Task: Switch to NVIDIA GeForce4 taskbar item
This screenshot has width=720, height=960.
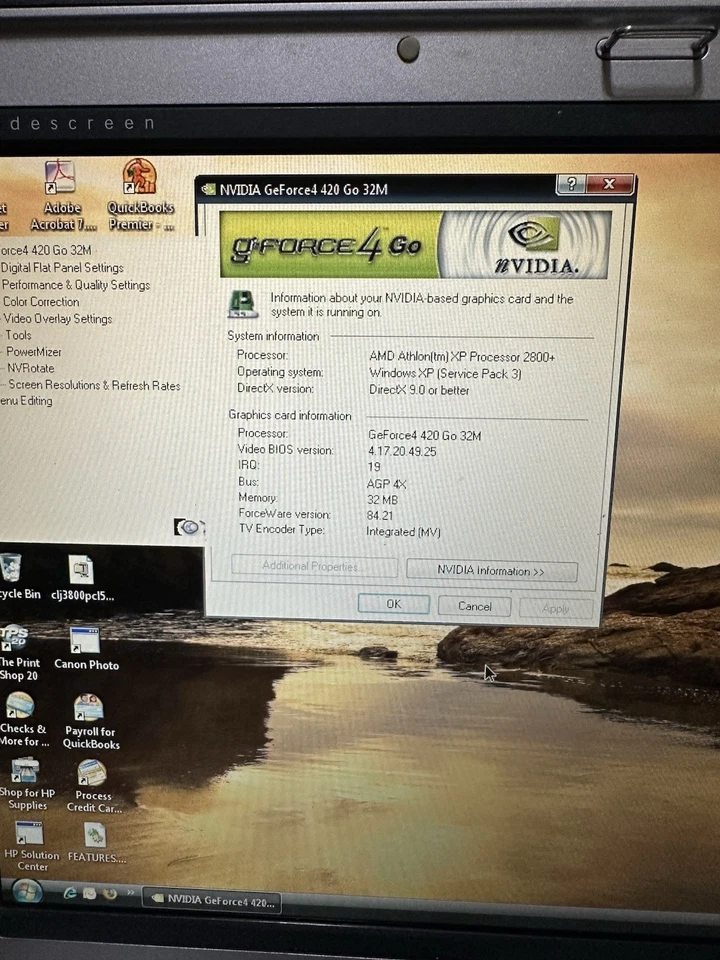Action: [212, 900]
